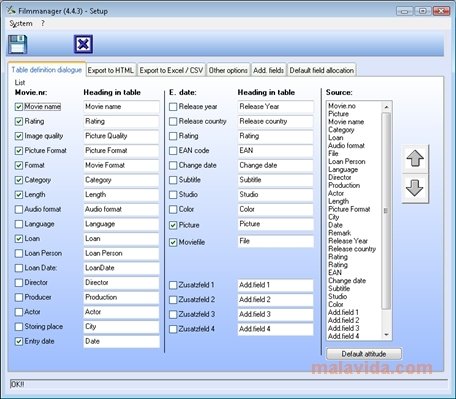The width and height of the screenshot is (456, 399).
Task: Click the Source list scrollbar thumb
Action: click(x=386, y=211)
